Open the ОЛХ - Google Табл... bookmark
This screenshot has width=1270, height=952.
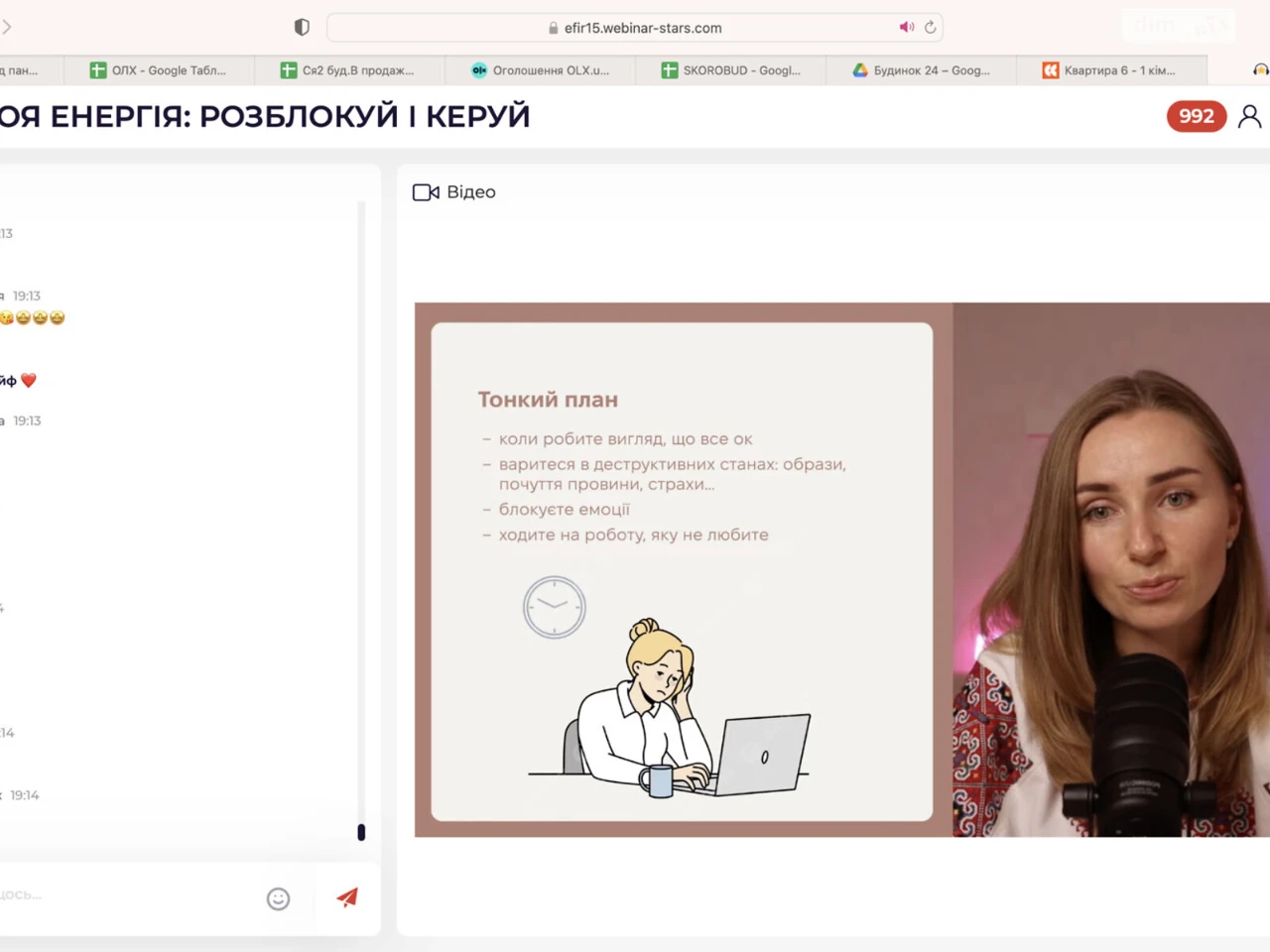click(159, 70)
